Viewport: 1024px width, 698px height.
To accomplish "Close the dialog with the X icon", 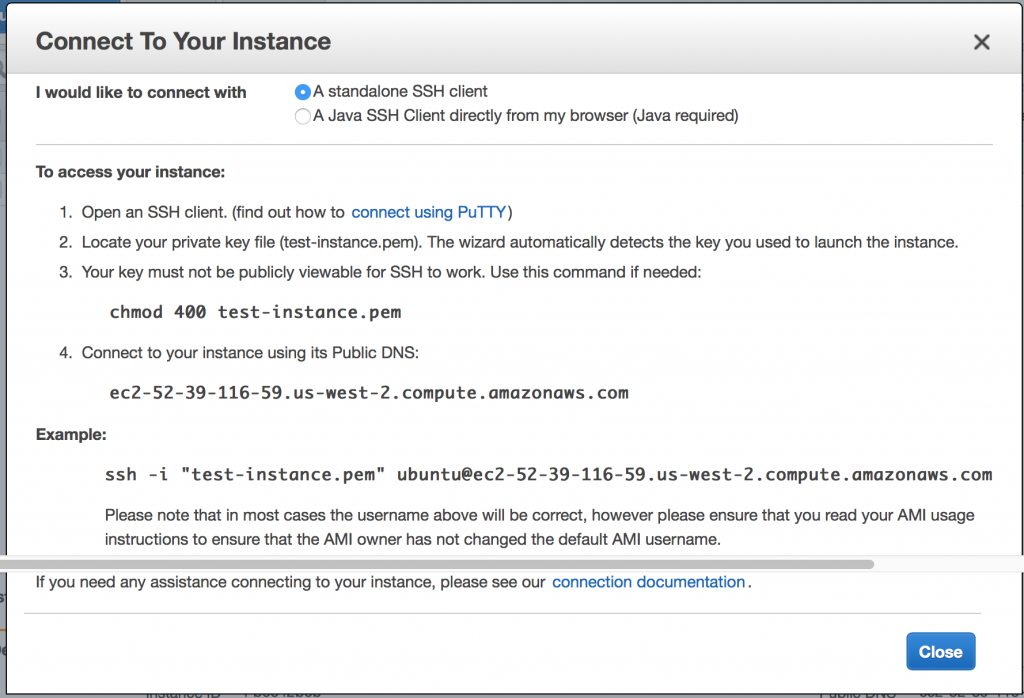I will 981,42.
